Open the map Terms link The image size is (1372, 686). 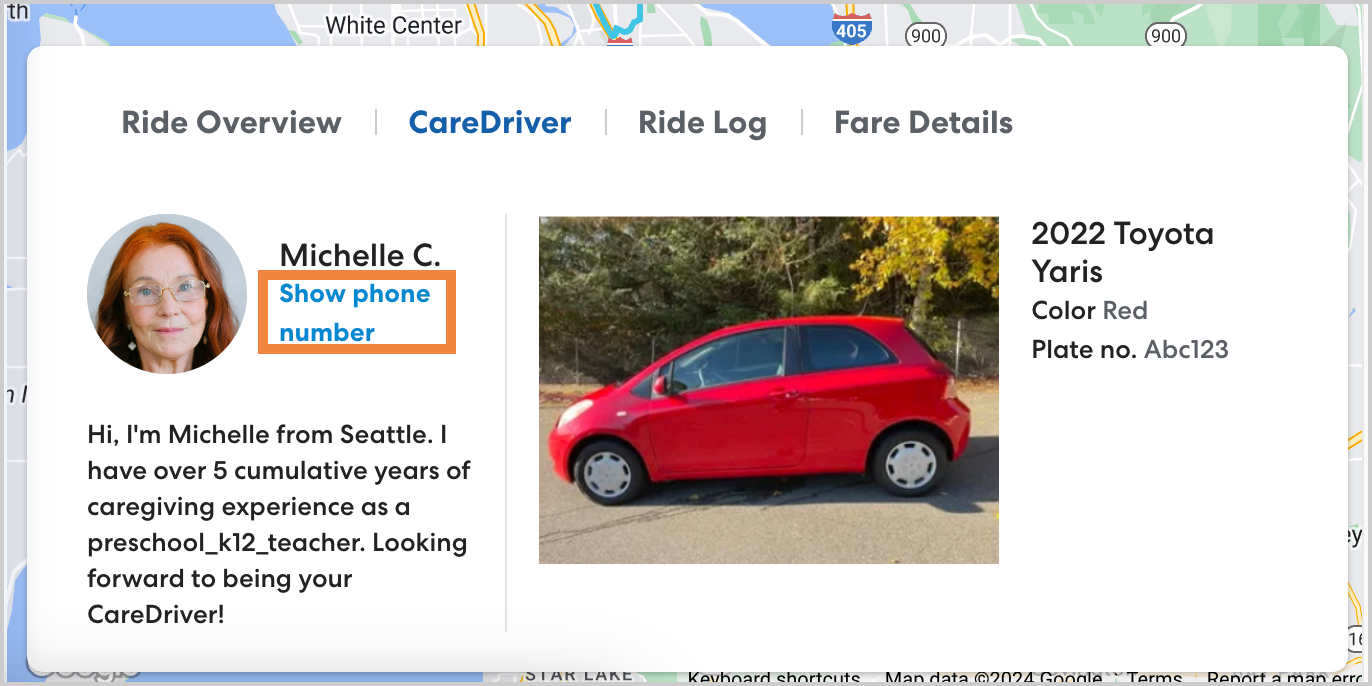pyautogui.click(x=1154, y=677)
